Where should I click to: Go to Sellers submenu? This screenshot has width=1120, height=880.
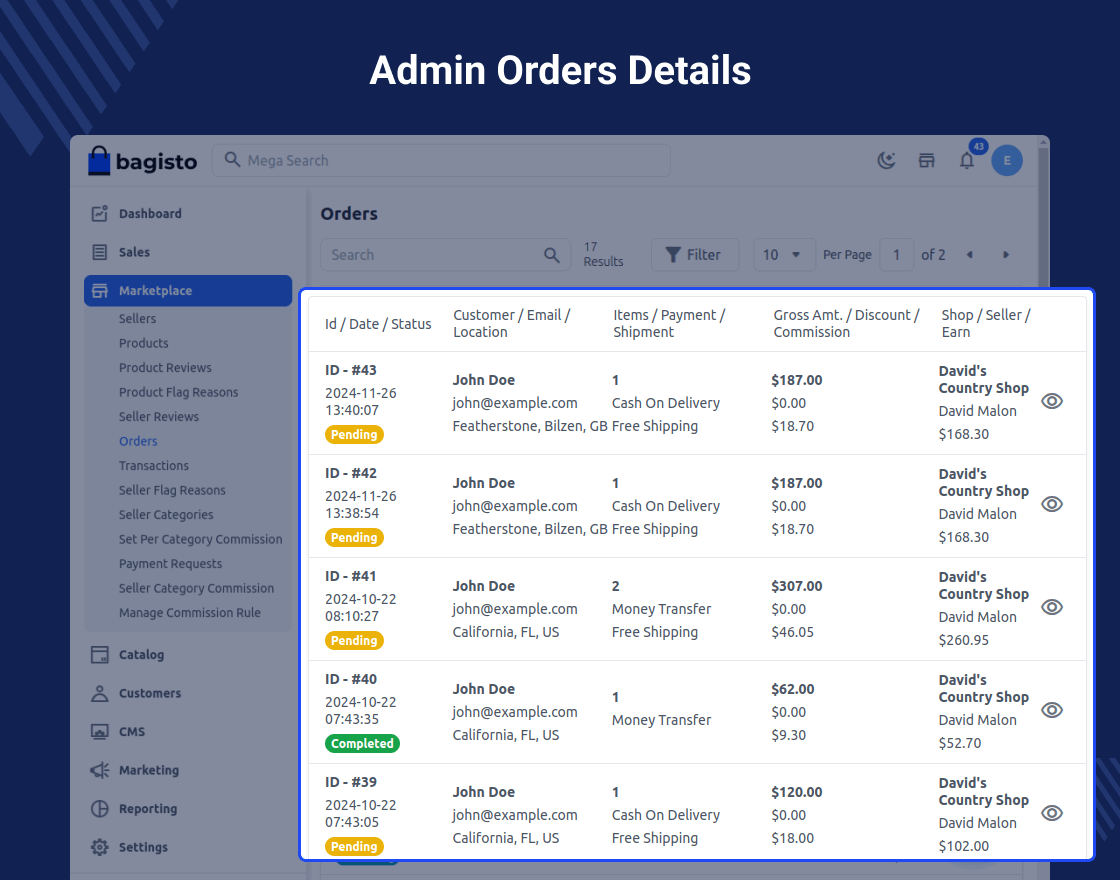click(x=137, y=319)
